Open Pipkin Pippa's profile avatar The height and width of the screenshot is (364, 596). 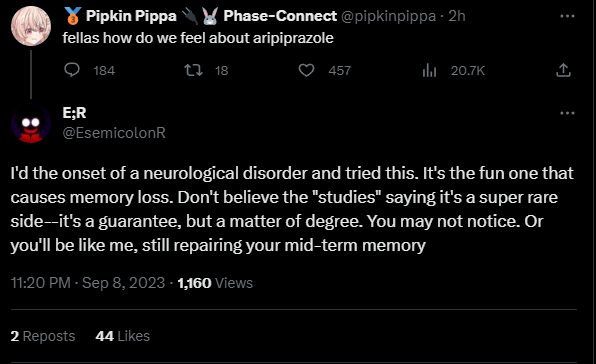[x=31, y=26]
